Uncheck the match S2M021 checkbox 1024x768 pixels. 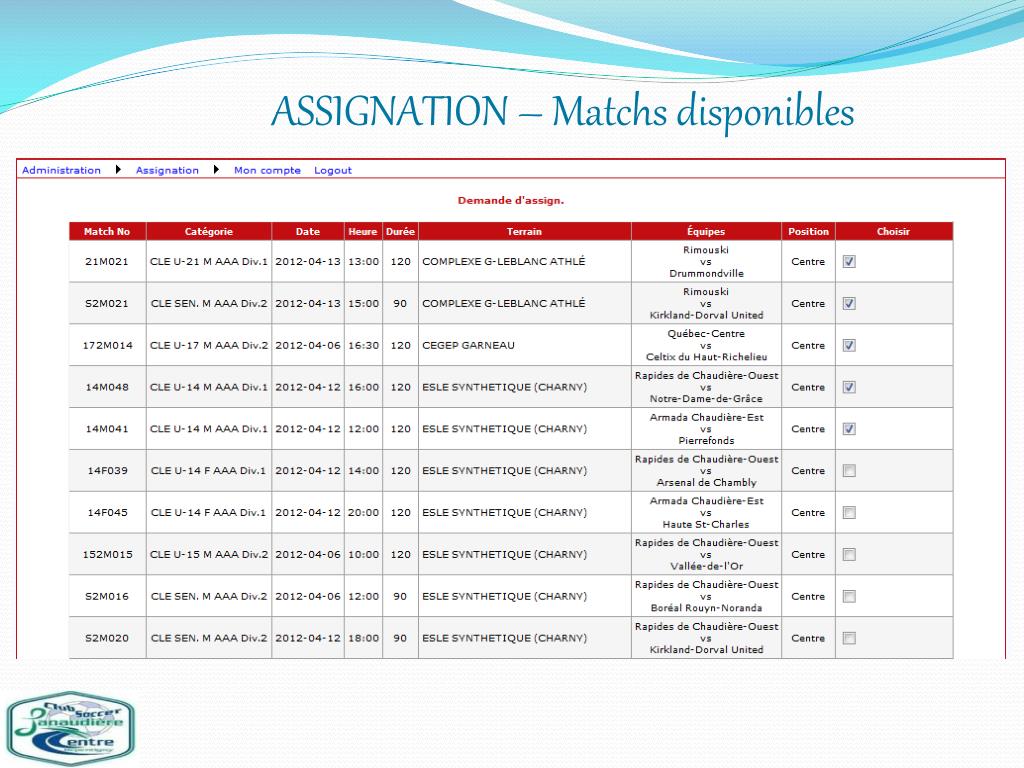coord(849,304)
